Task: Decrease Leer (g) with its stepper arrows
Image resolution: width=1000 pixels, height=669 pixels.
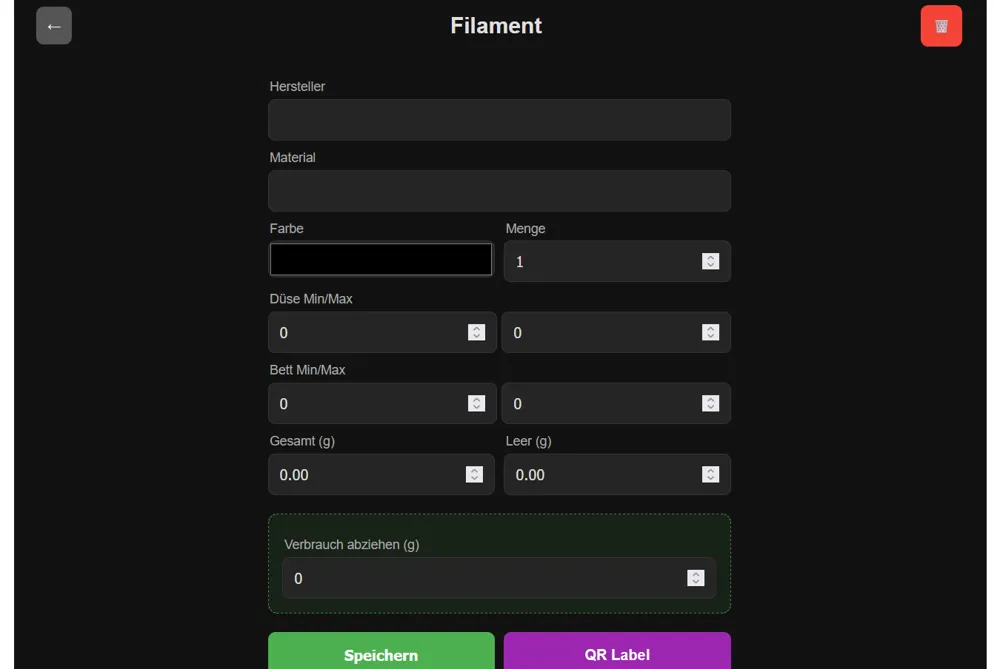Action: [711, 478]
